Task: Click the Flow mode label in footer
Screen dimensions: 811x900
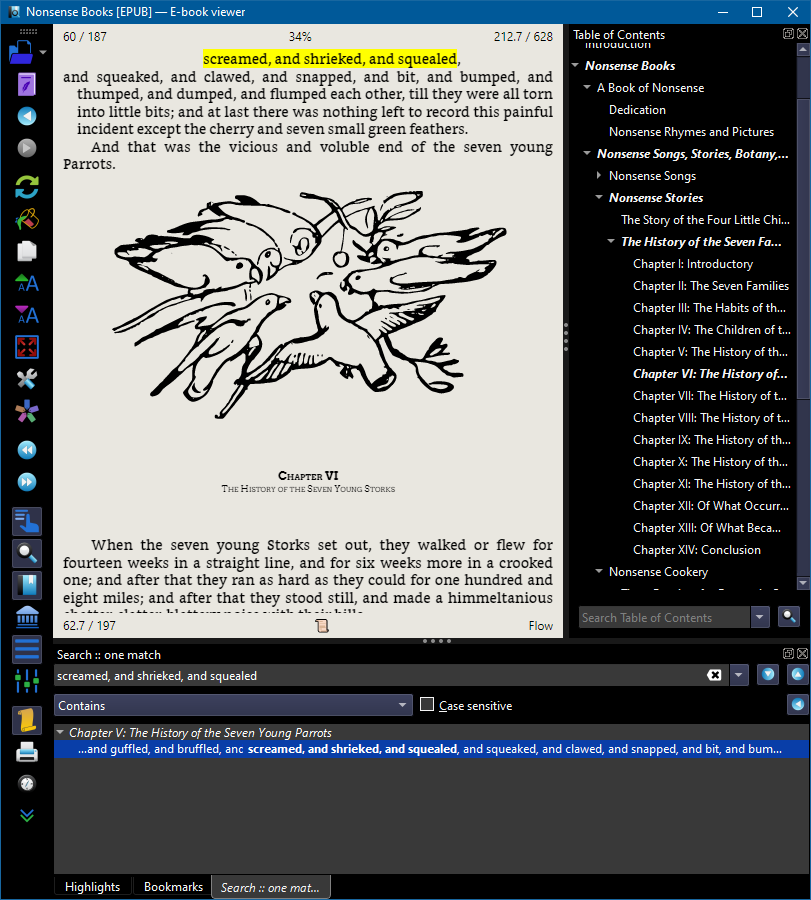Action: [541, 626]
